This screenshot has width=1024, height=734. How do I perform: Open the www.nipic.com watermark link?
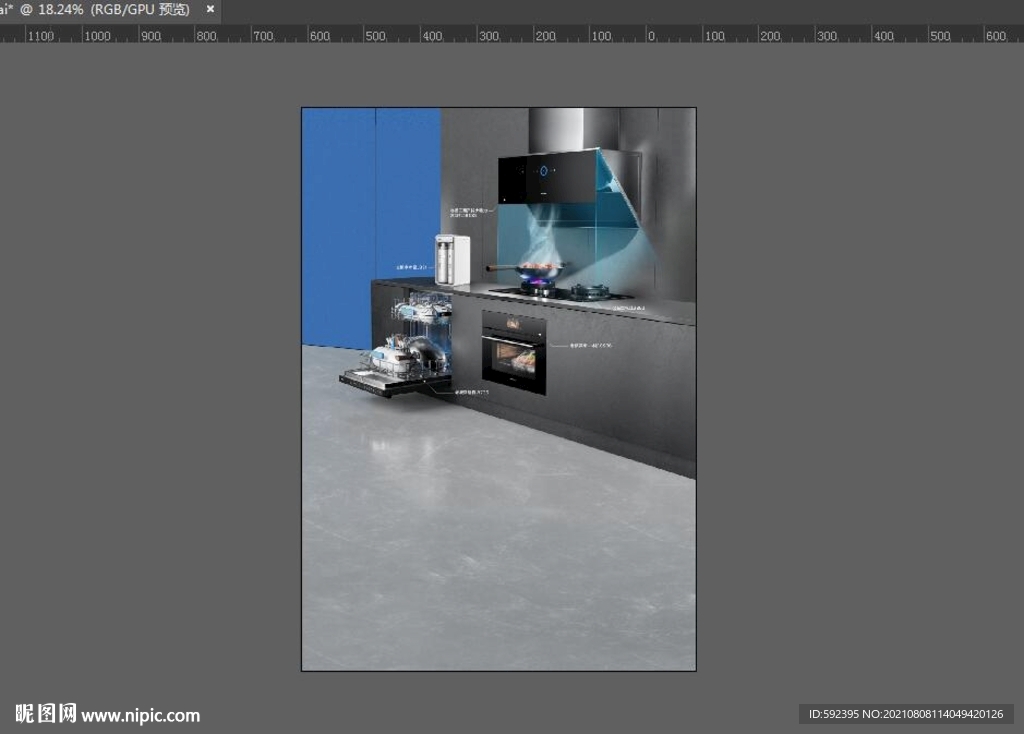coord(140,715)
